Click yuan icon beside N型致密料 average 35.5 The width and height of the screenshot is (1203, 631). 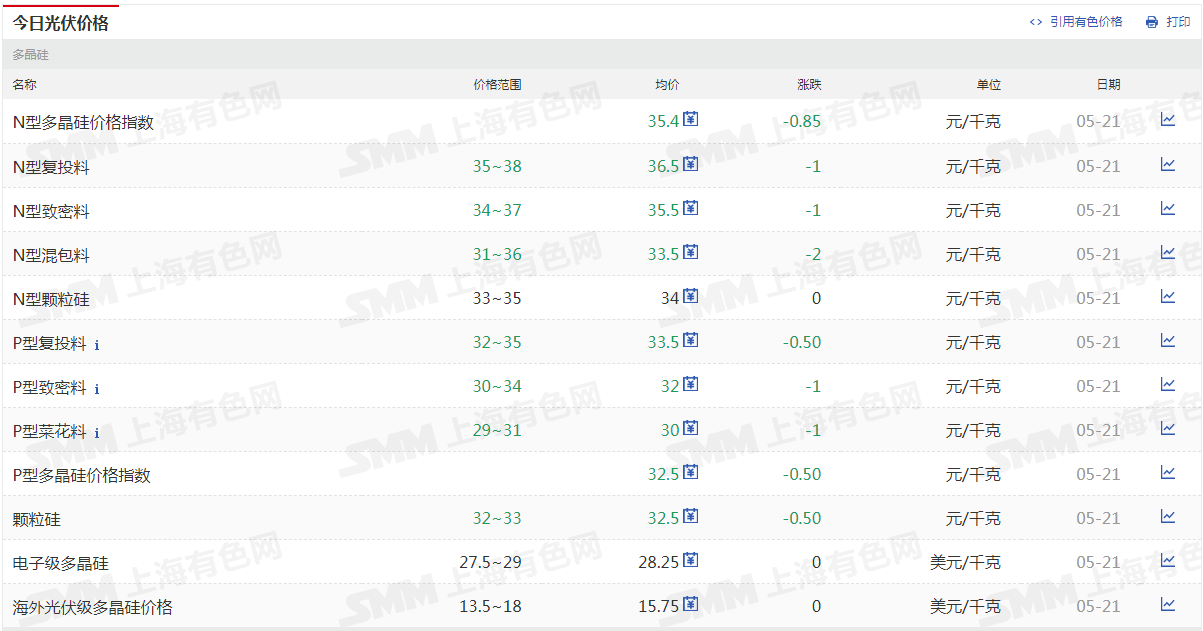click(690, 208)
